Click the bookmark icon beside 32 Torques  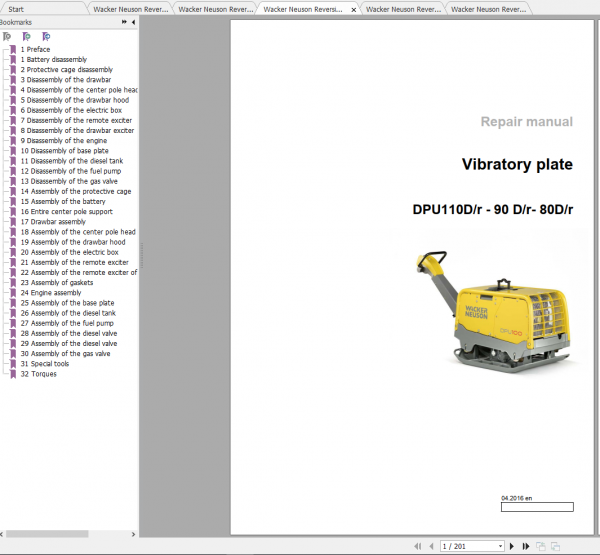[x=13, y=374]
